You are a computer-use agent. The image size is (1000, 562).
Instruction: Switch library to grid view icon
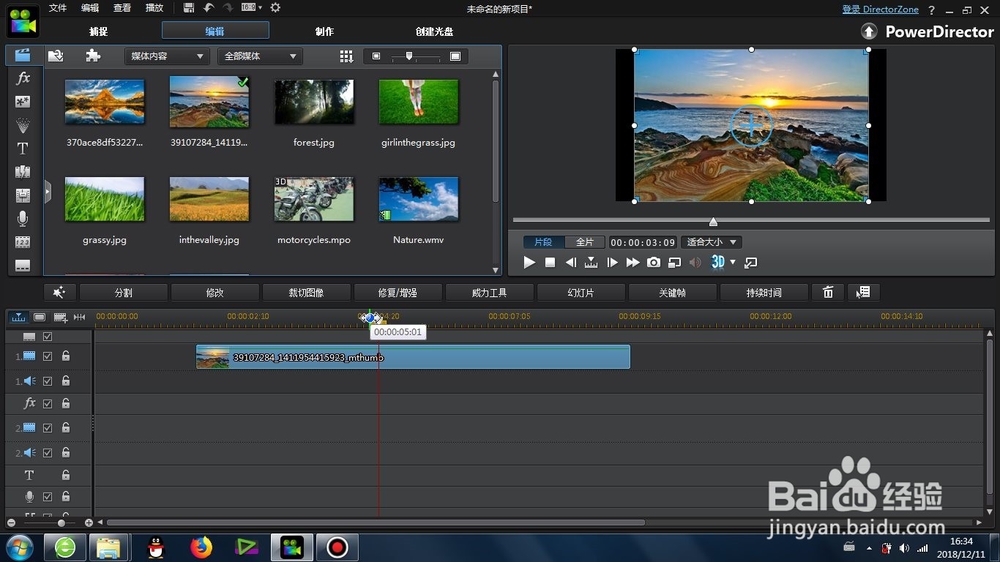tap(346, 56)
